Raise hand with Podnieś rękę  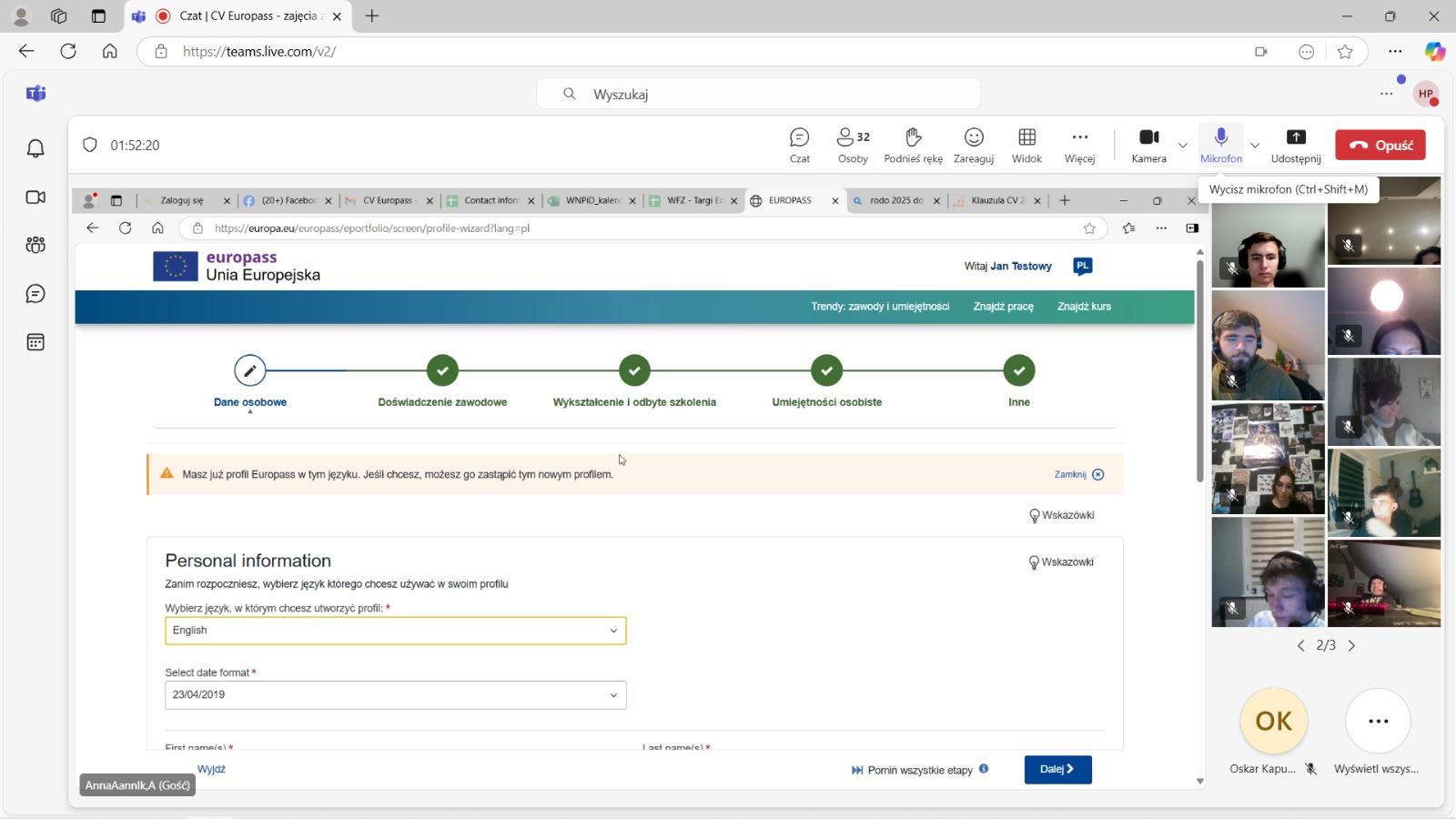914,146
